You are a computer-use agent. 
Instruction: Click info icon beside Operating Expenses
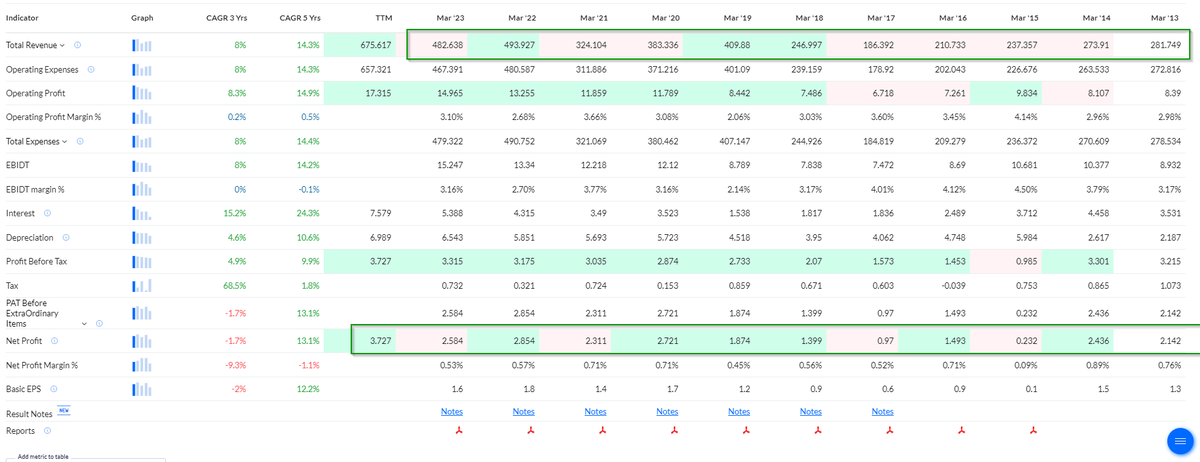[x=91, y=69]
